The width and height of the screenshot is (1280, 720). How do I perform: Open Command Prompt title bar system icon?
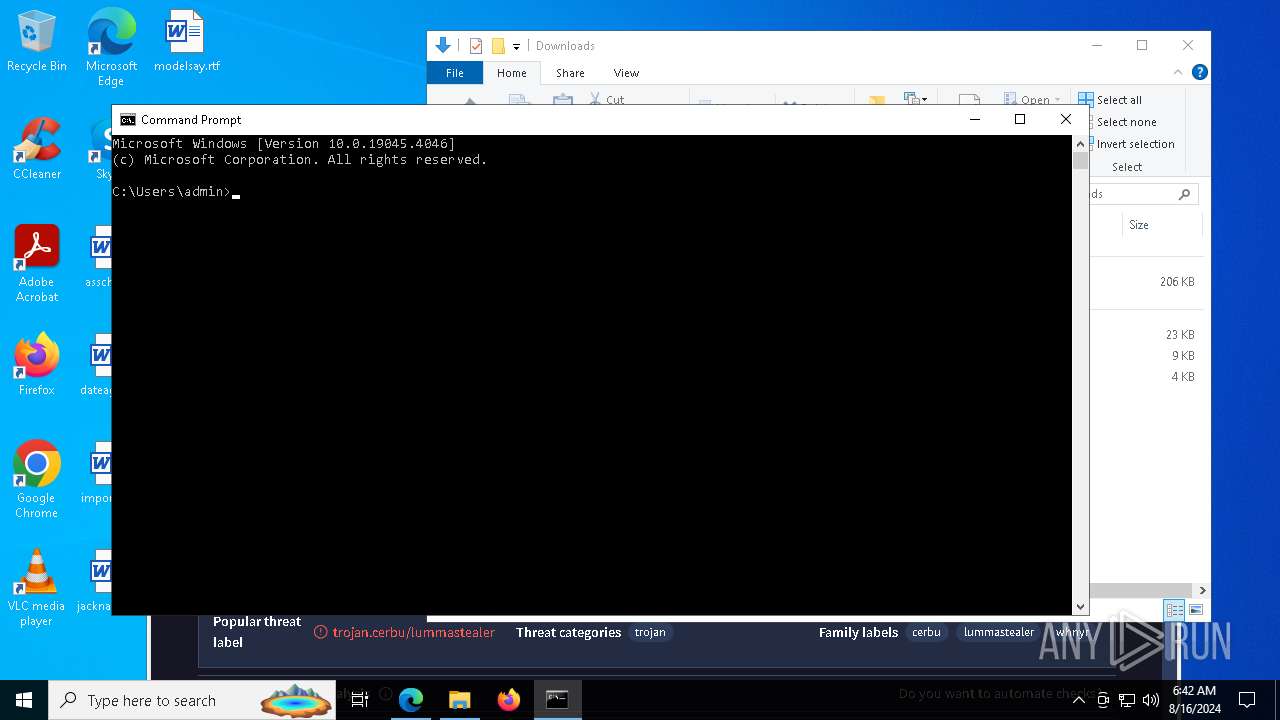point(128,120)
